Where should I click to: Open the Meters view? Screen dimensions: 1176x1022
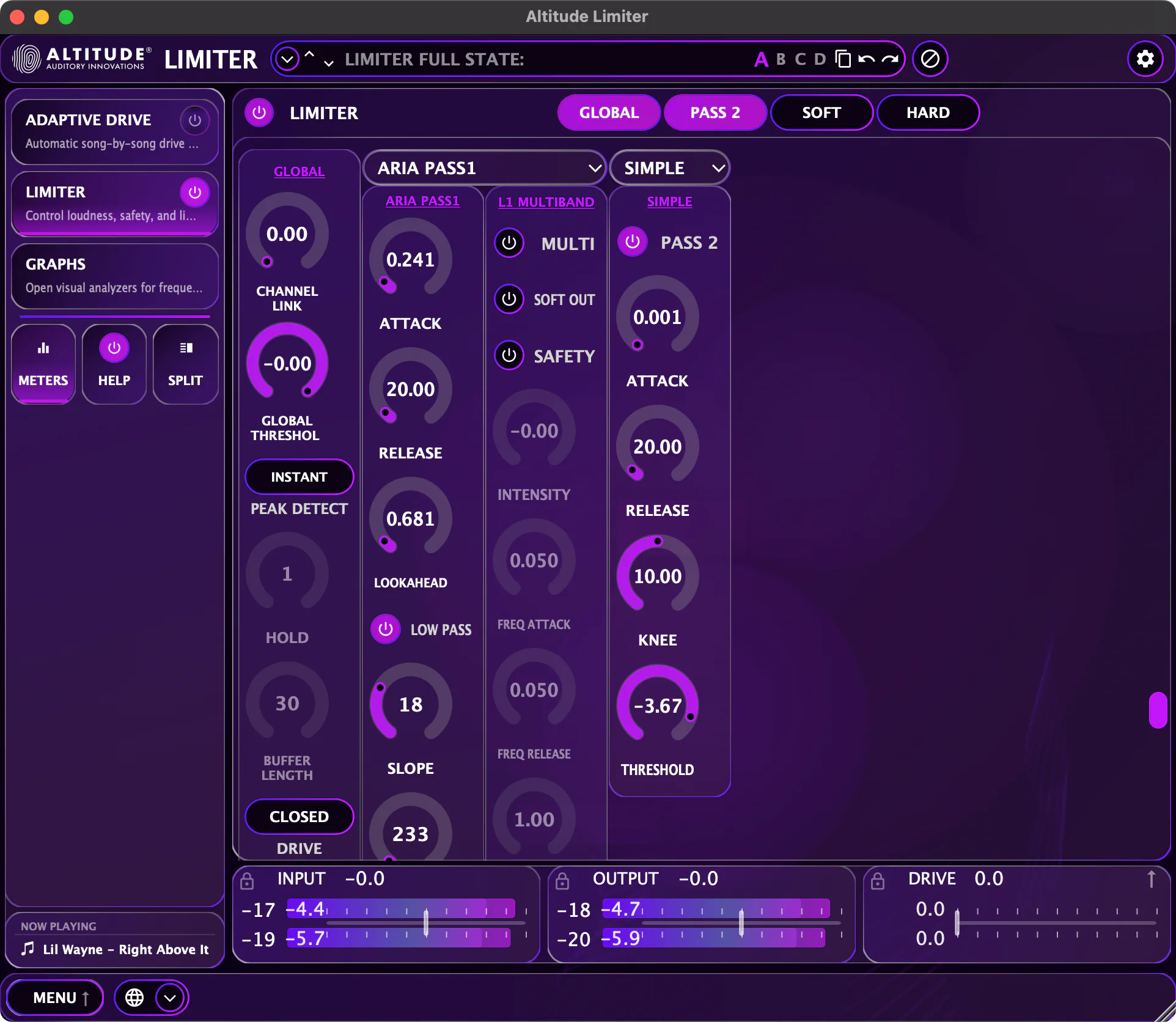[x=43, y=364]
